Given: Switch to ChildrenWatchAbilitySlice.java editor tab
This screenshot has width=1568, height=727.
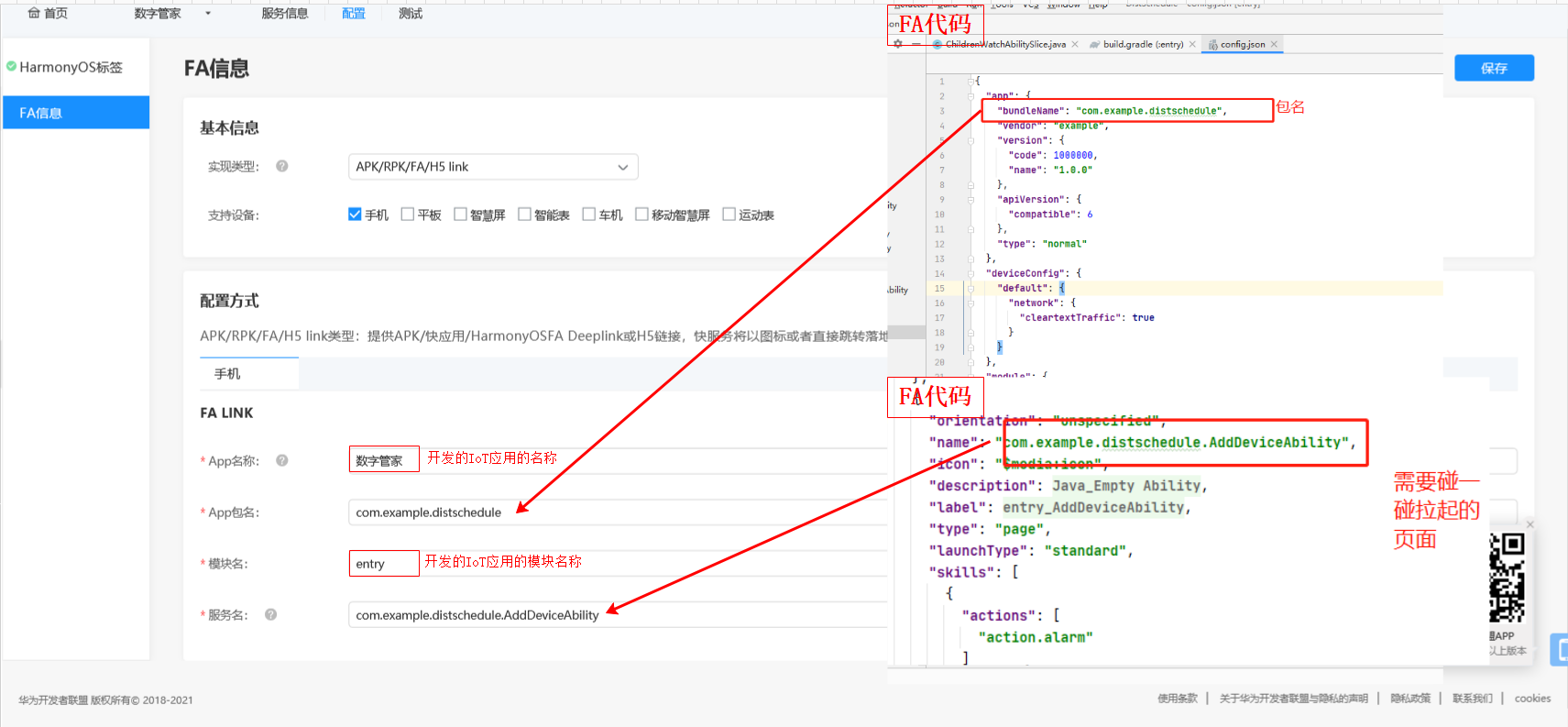Looking at the screenshot, I should (1005, 44).
